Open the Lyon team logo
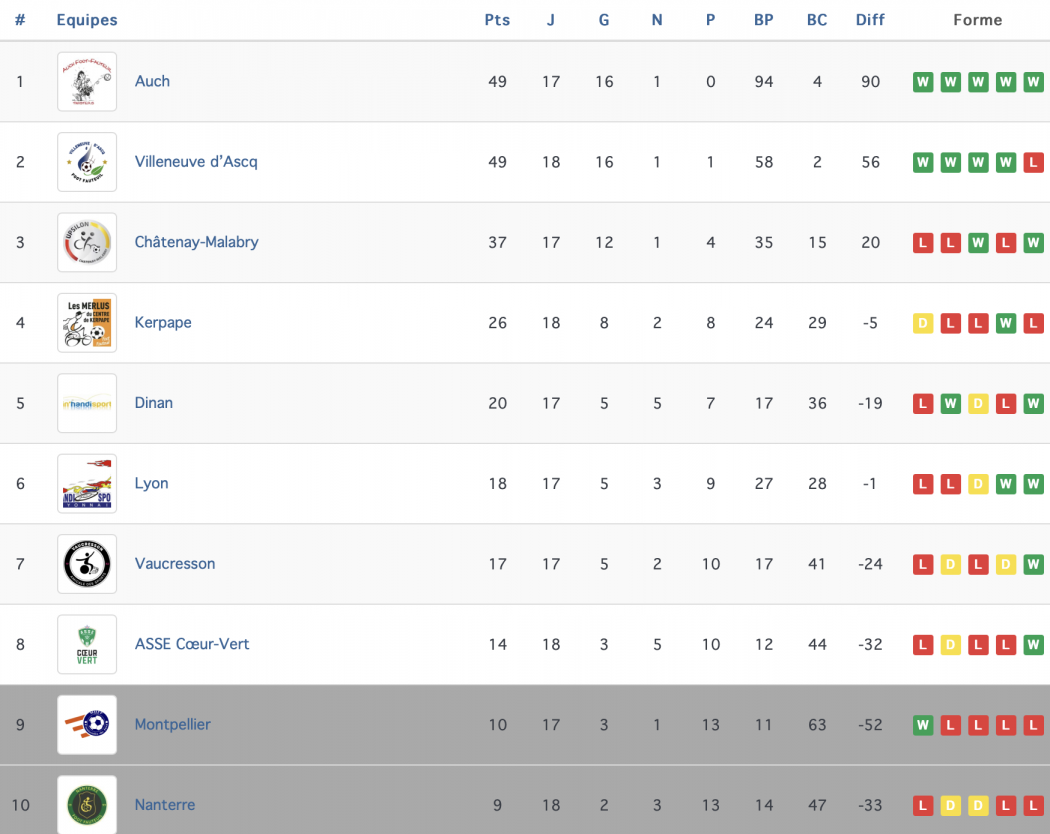1050x834 pixels. pyautogui.click(x=87, y=484)
